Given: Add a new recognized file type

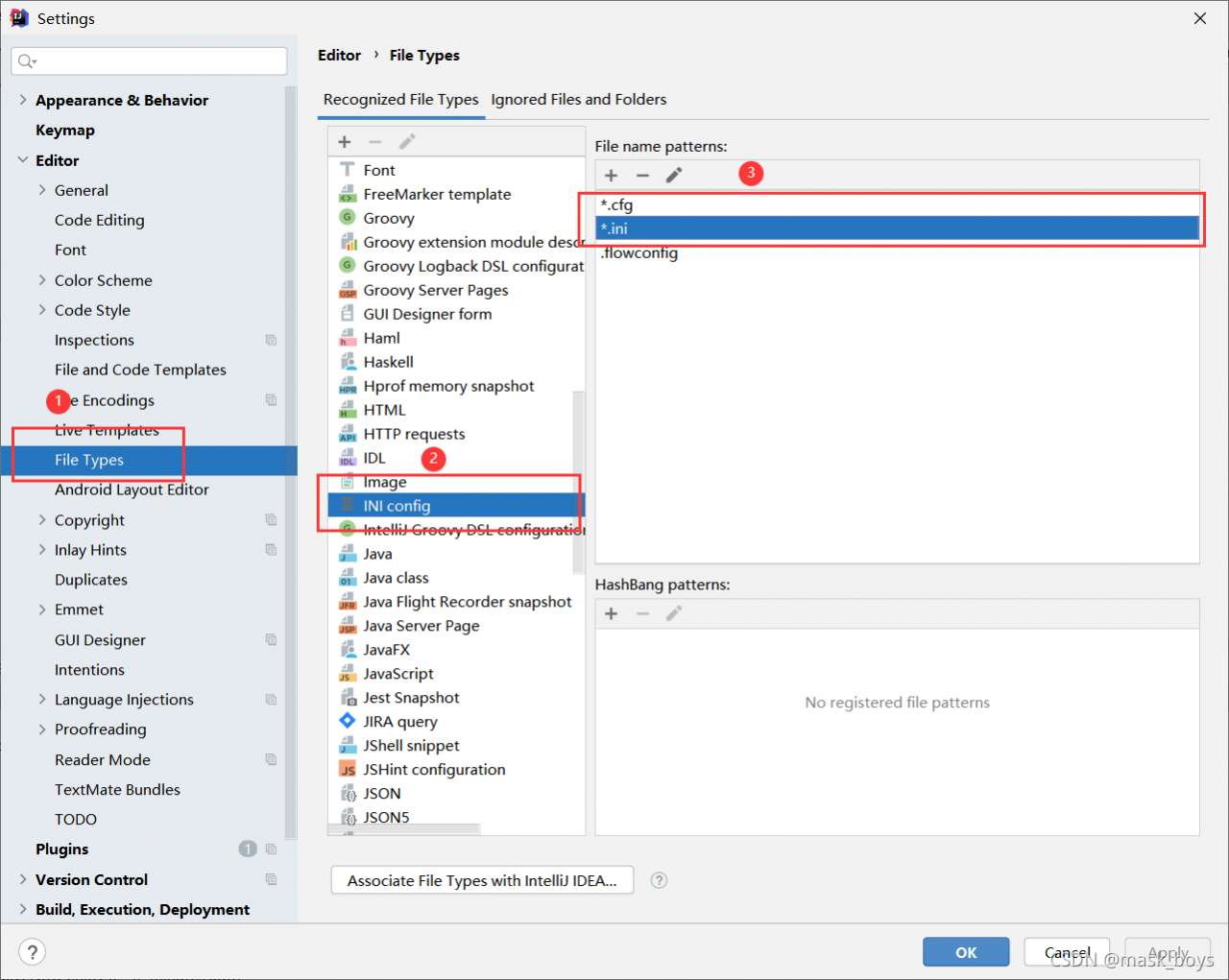Looking at the screenshot, I should 345,142.
